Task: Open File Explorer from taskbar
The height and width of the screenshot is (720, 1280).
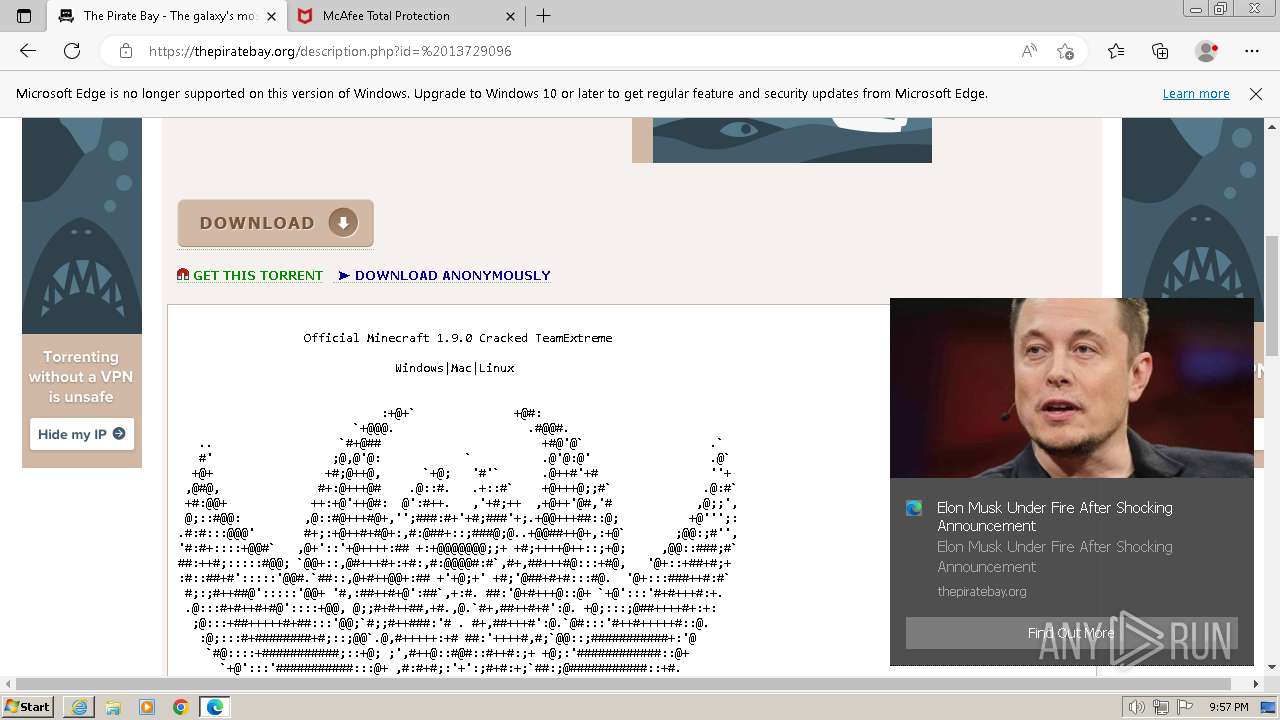Action: (x=113, y=707)
